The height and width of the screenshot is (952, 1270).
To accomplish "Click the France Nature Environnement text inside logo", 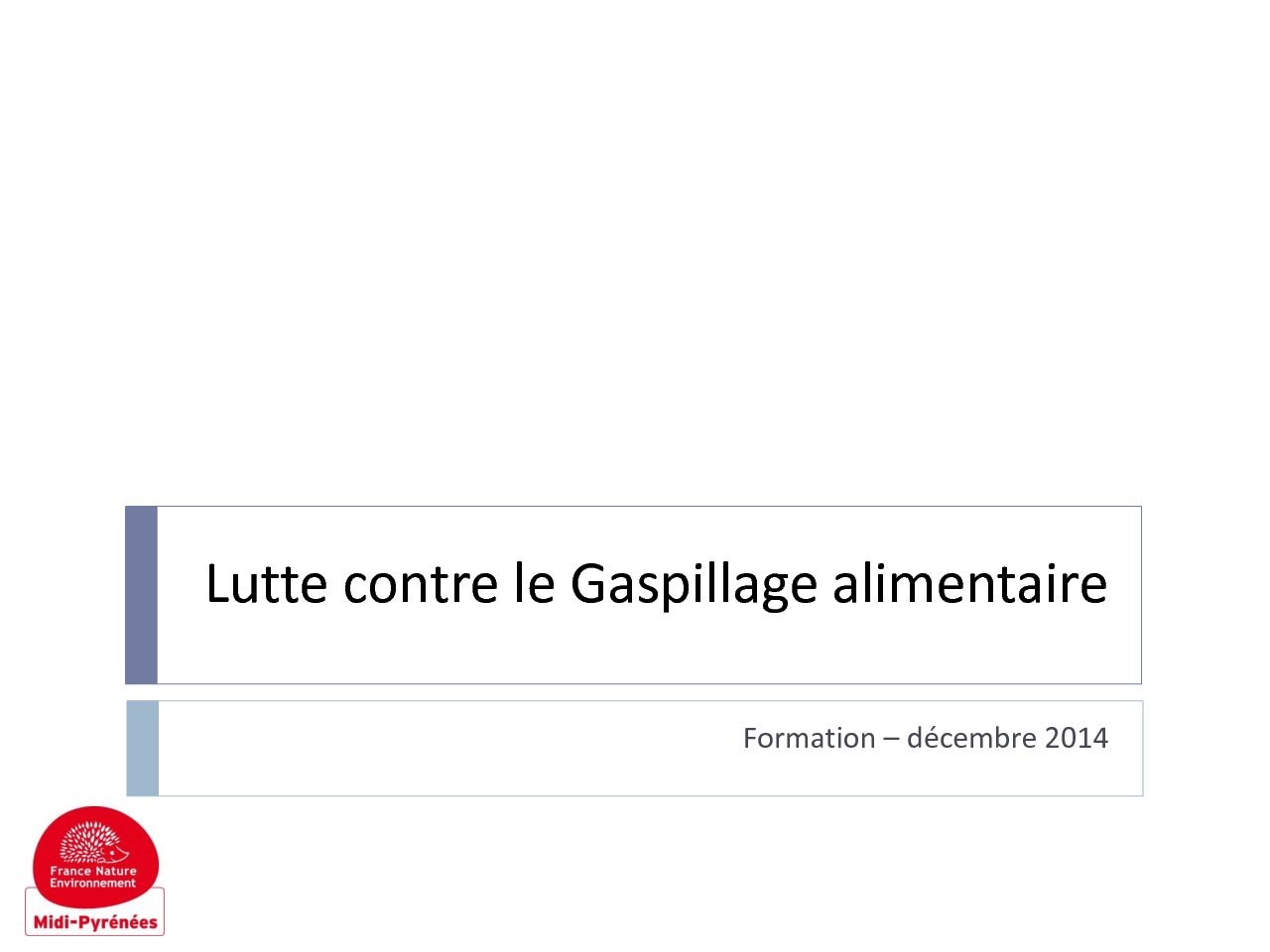I will (x=93, y=877).
